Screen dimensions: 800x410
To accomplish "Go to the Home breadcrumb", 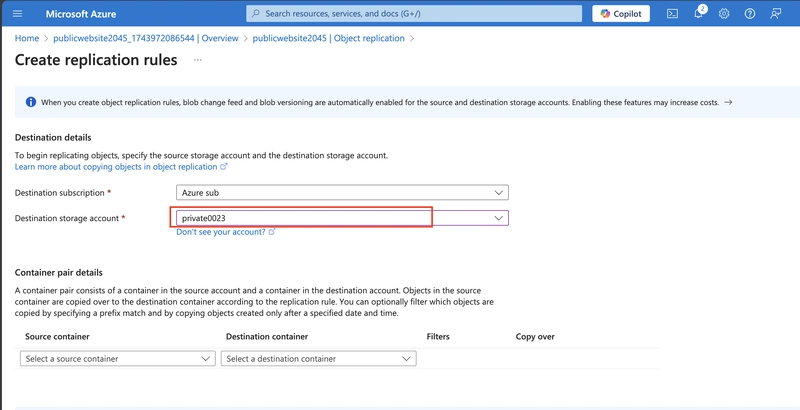I will [x=27, y=38].
